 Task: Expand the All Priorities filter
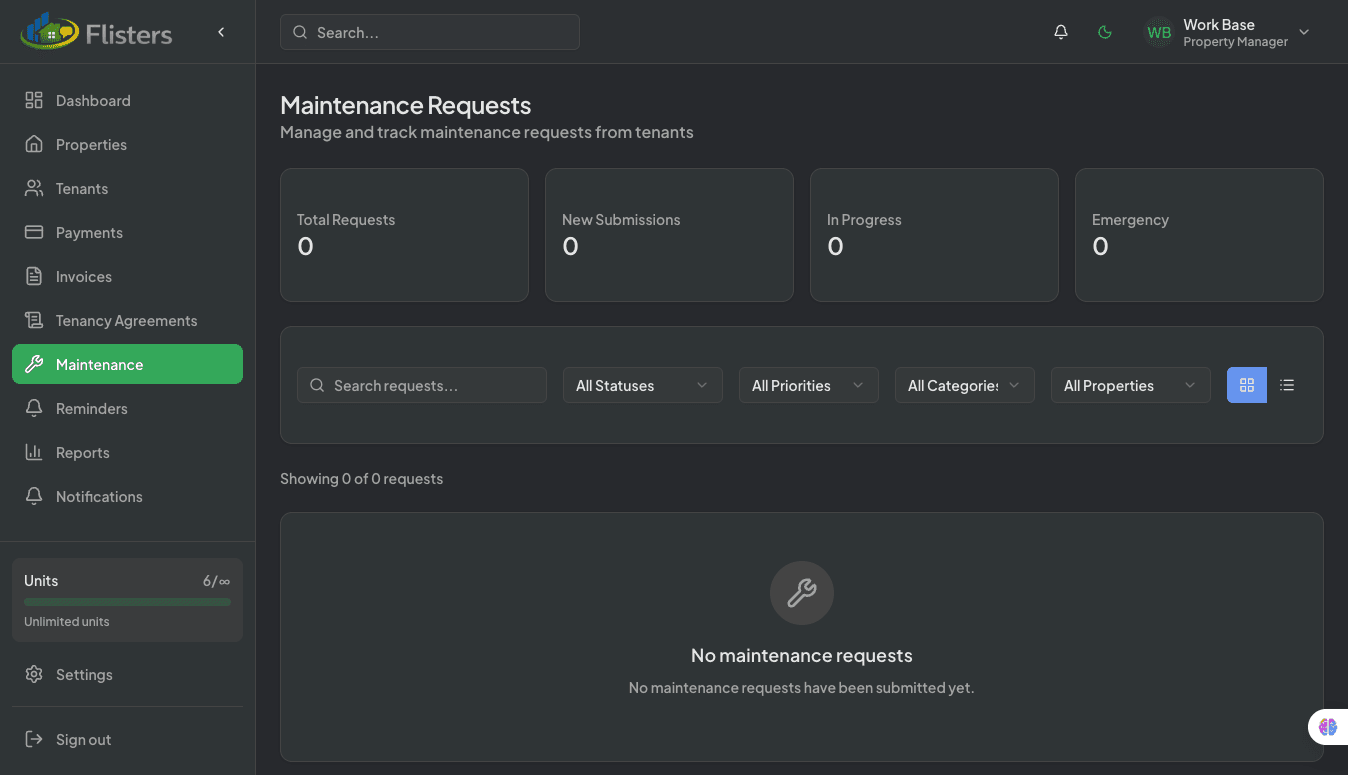(x=808, y=385)
